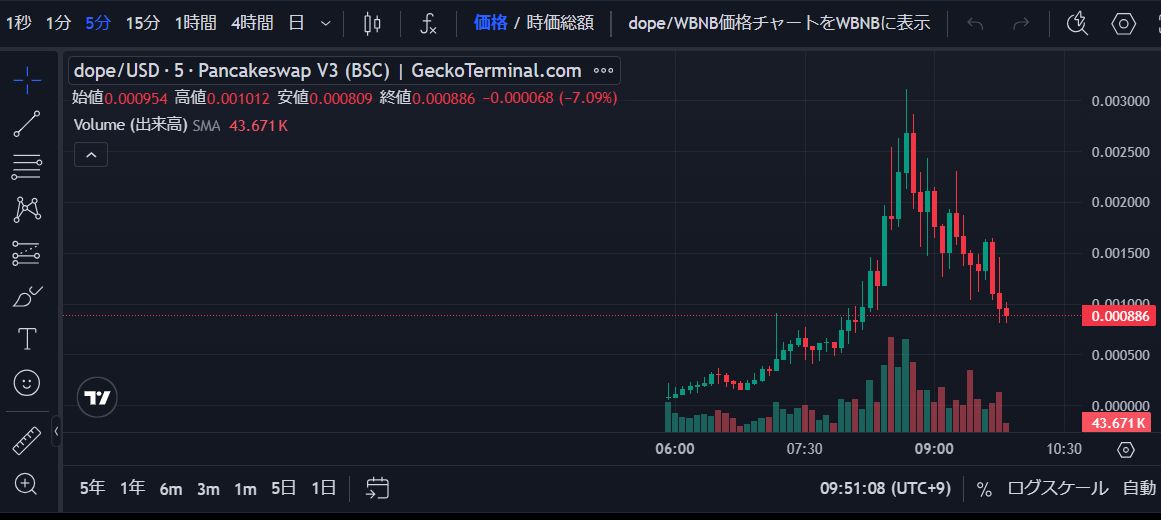Set the range to 5日

[x=284, y=487]
